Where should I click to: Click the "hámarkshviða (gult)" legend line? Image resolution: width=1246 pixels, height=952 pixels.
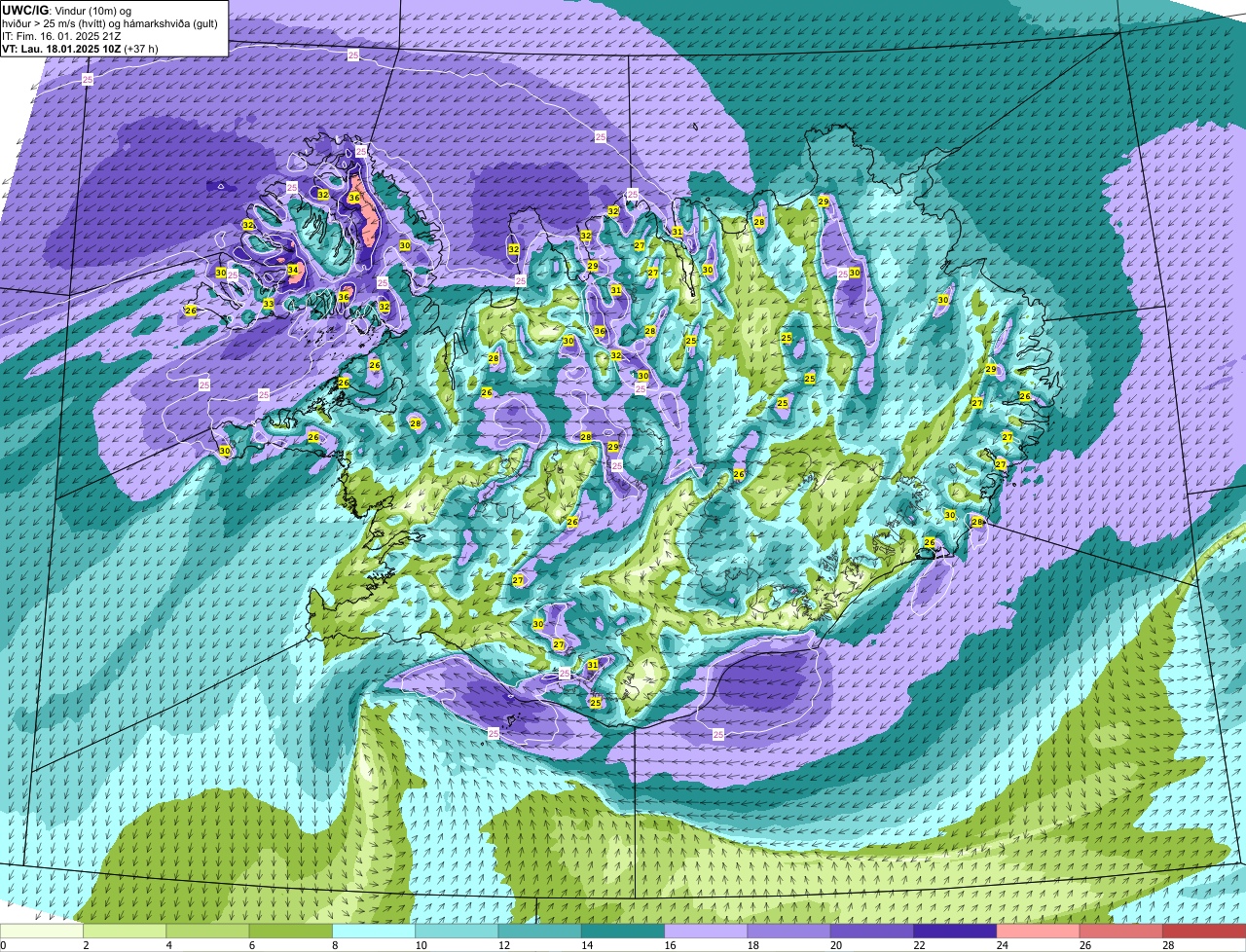coord(111,22)
